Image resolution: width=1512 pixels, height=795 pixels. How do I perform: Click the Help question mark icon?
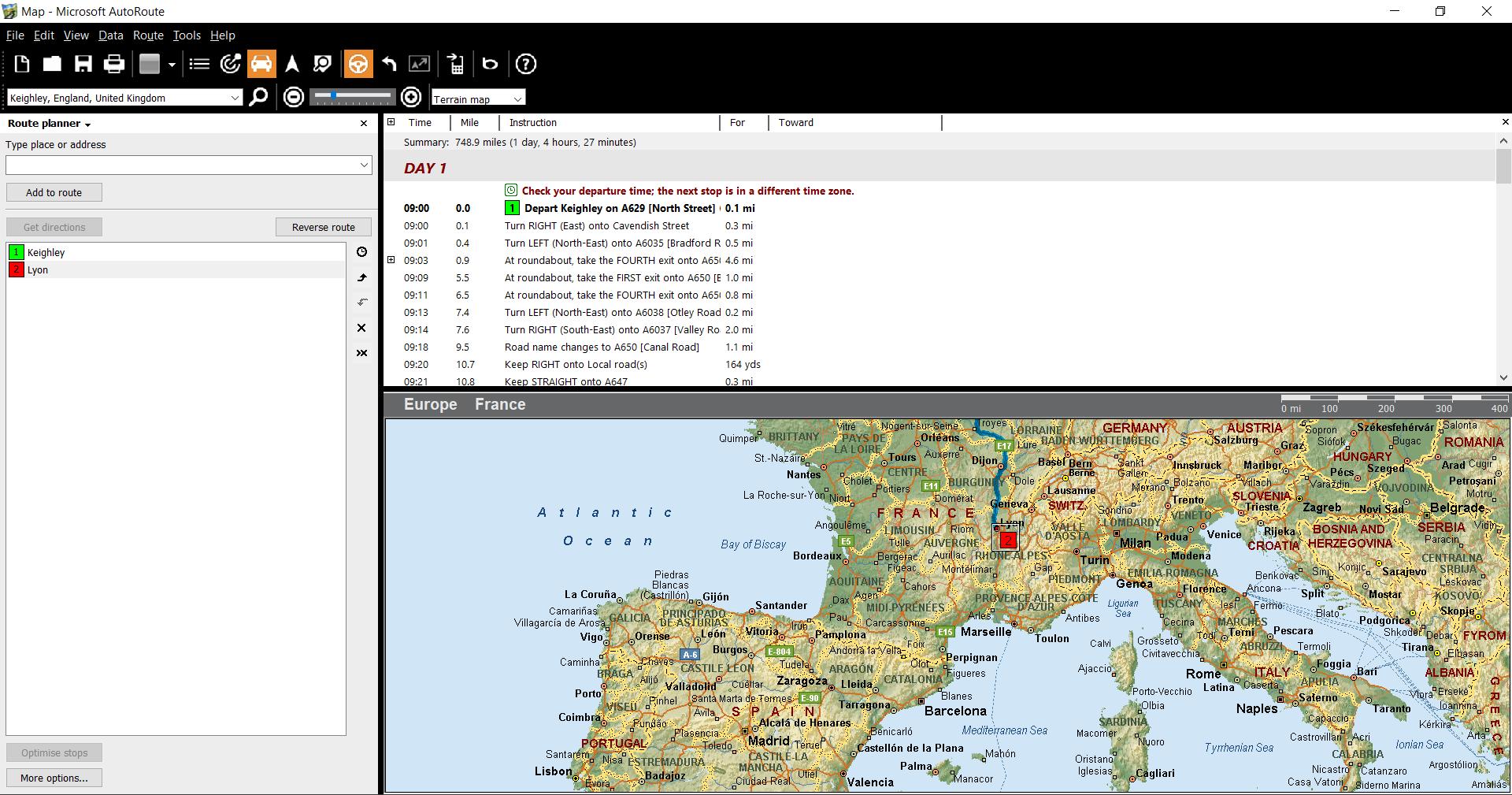point(525,64)
